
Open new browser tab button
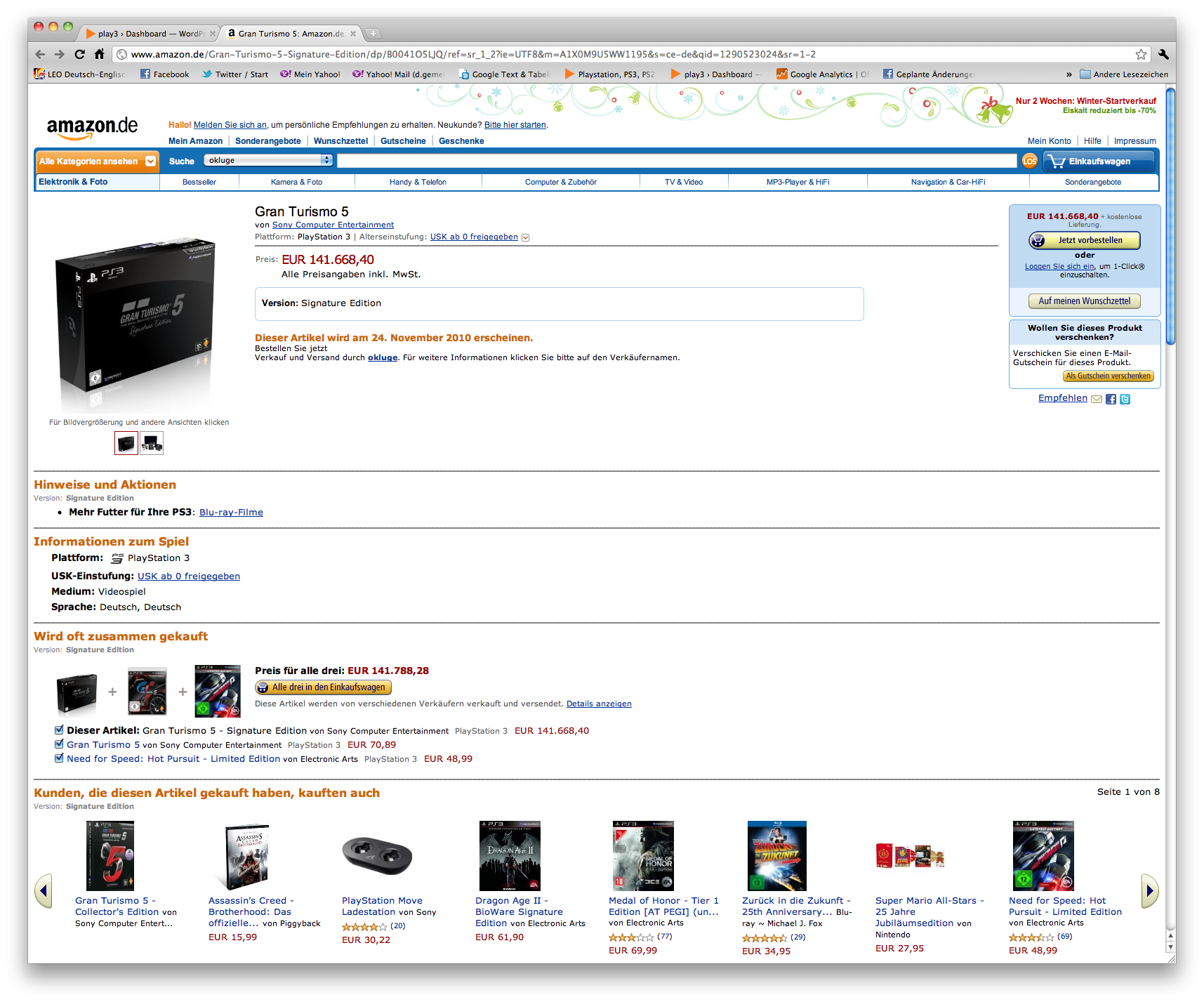[x=373, y=34]
